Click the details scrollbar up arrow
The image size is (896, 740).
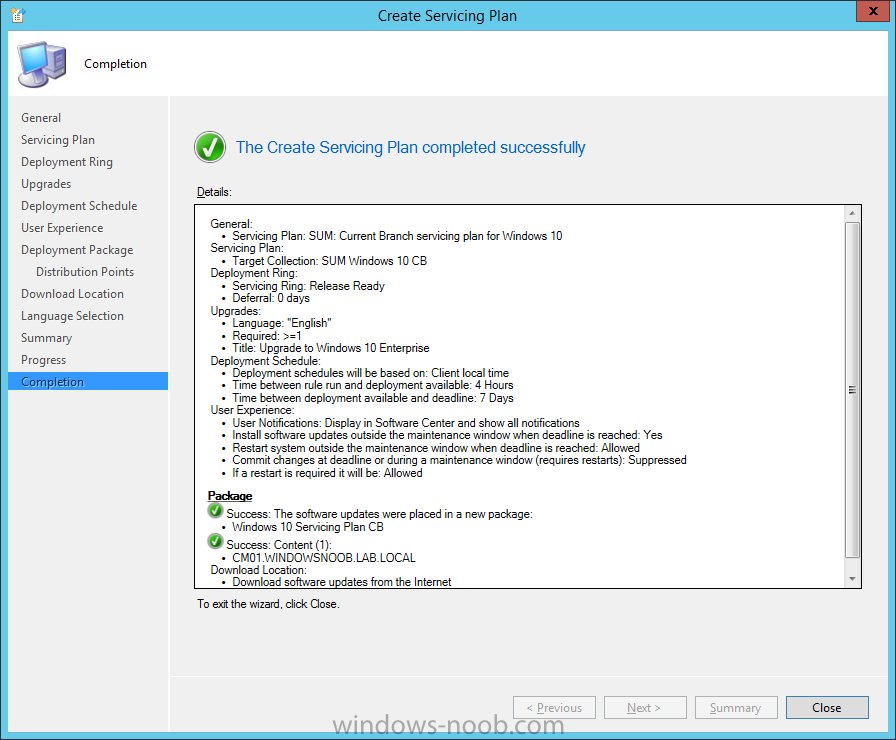(852, 213)
